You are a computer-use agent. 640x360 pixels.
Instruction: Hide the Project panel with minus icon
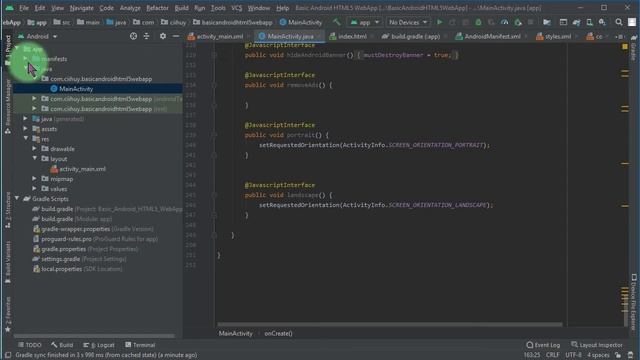pos(176,36)
